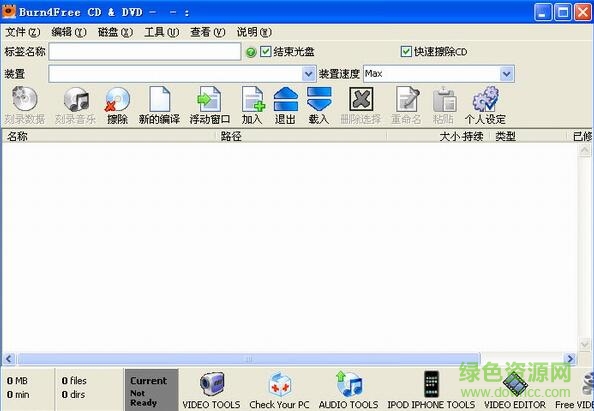Open the 文件 menu
This screenshot has width=594, height=411.
[23, 32]
